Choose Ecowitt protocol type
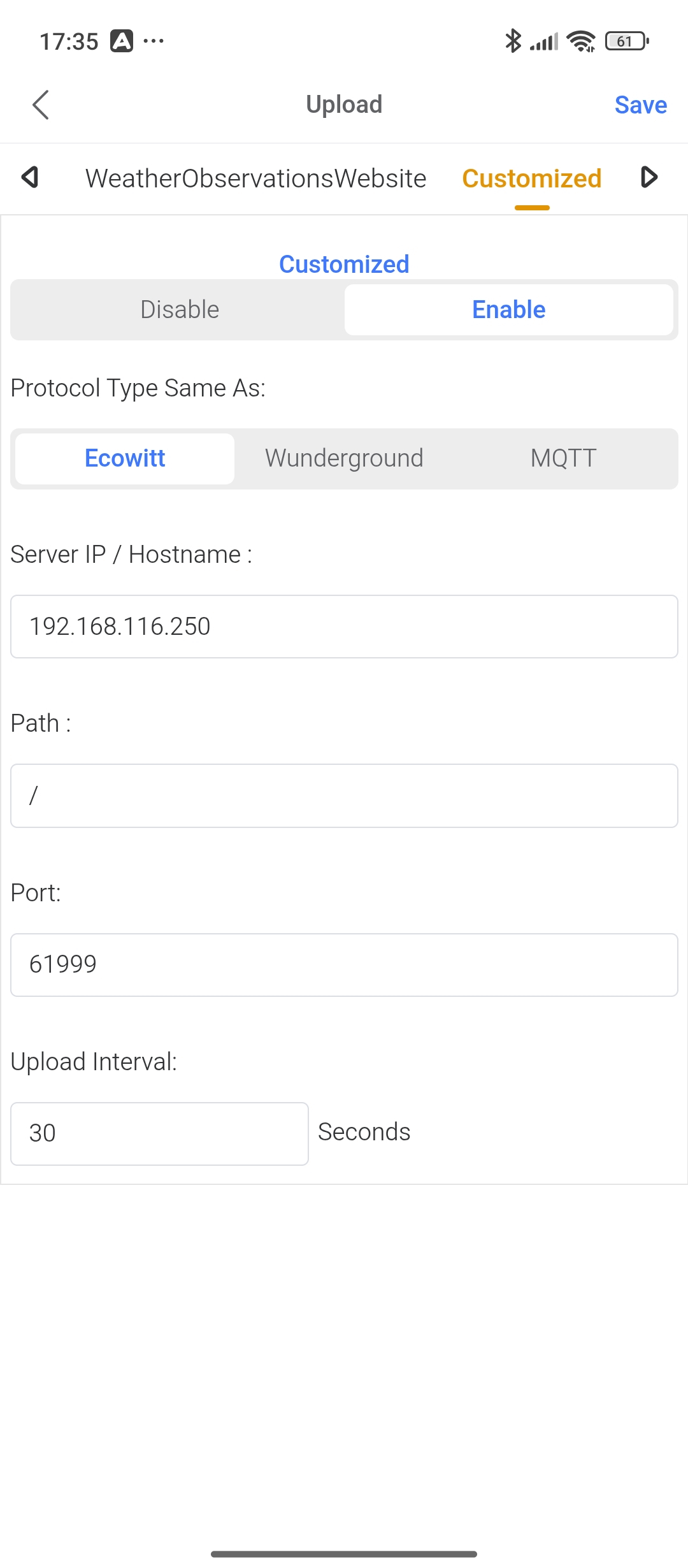Image resolution: width=688 pixels, height=1568 pixels. tap(125, 458)
